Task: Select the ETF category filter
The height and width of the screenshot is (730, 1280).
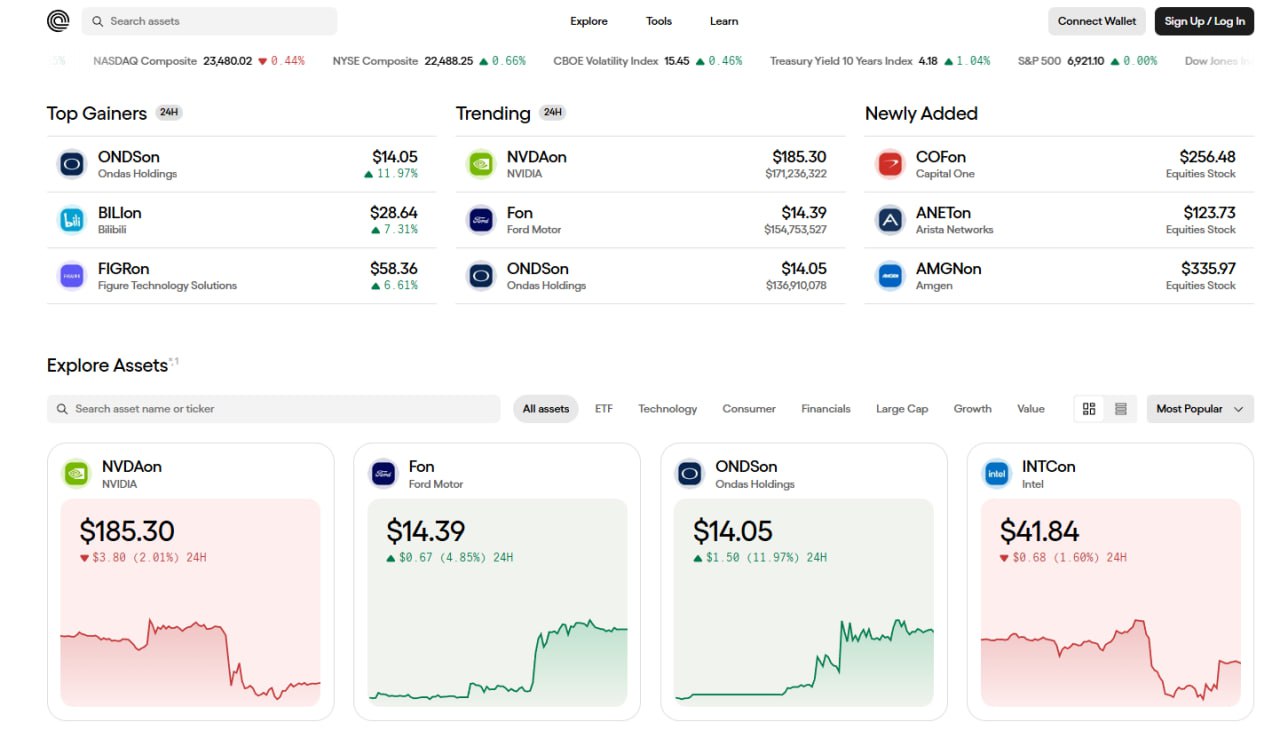Action: [x=604, y=409]
